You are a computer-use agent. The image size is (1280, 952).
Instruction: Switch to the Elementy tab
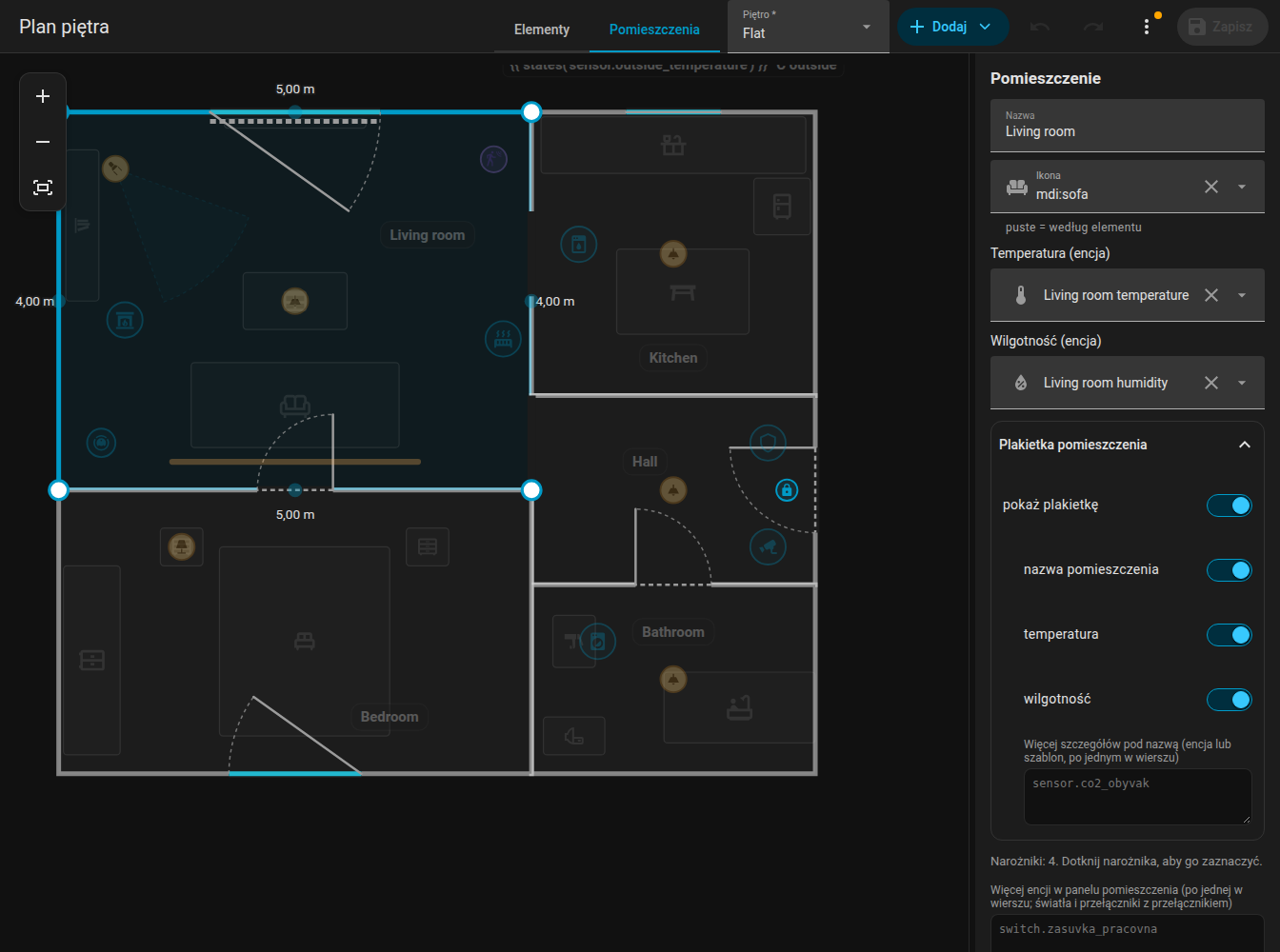(542, 30)
